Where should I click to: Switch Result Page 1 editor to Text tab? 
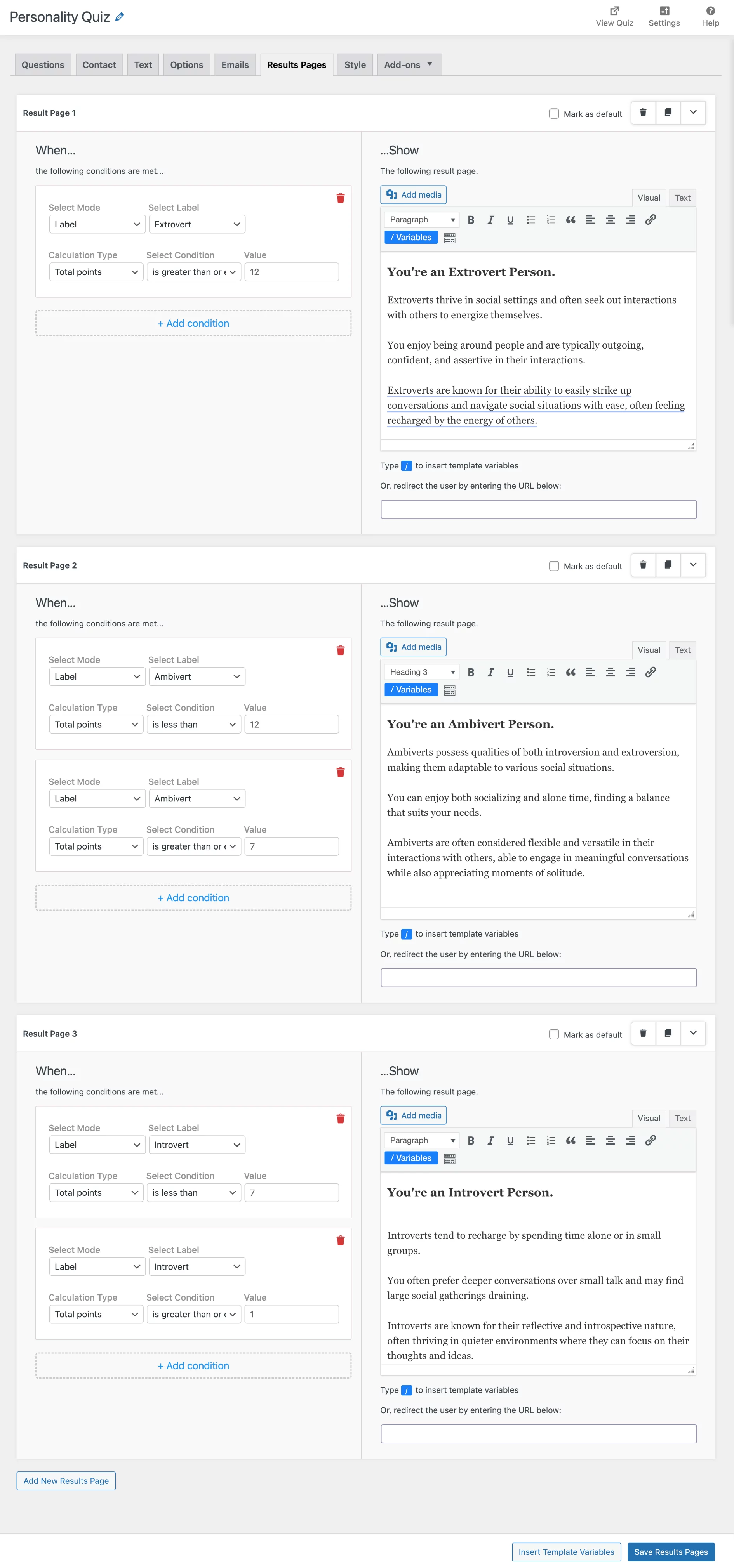[x=682, y=198]
